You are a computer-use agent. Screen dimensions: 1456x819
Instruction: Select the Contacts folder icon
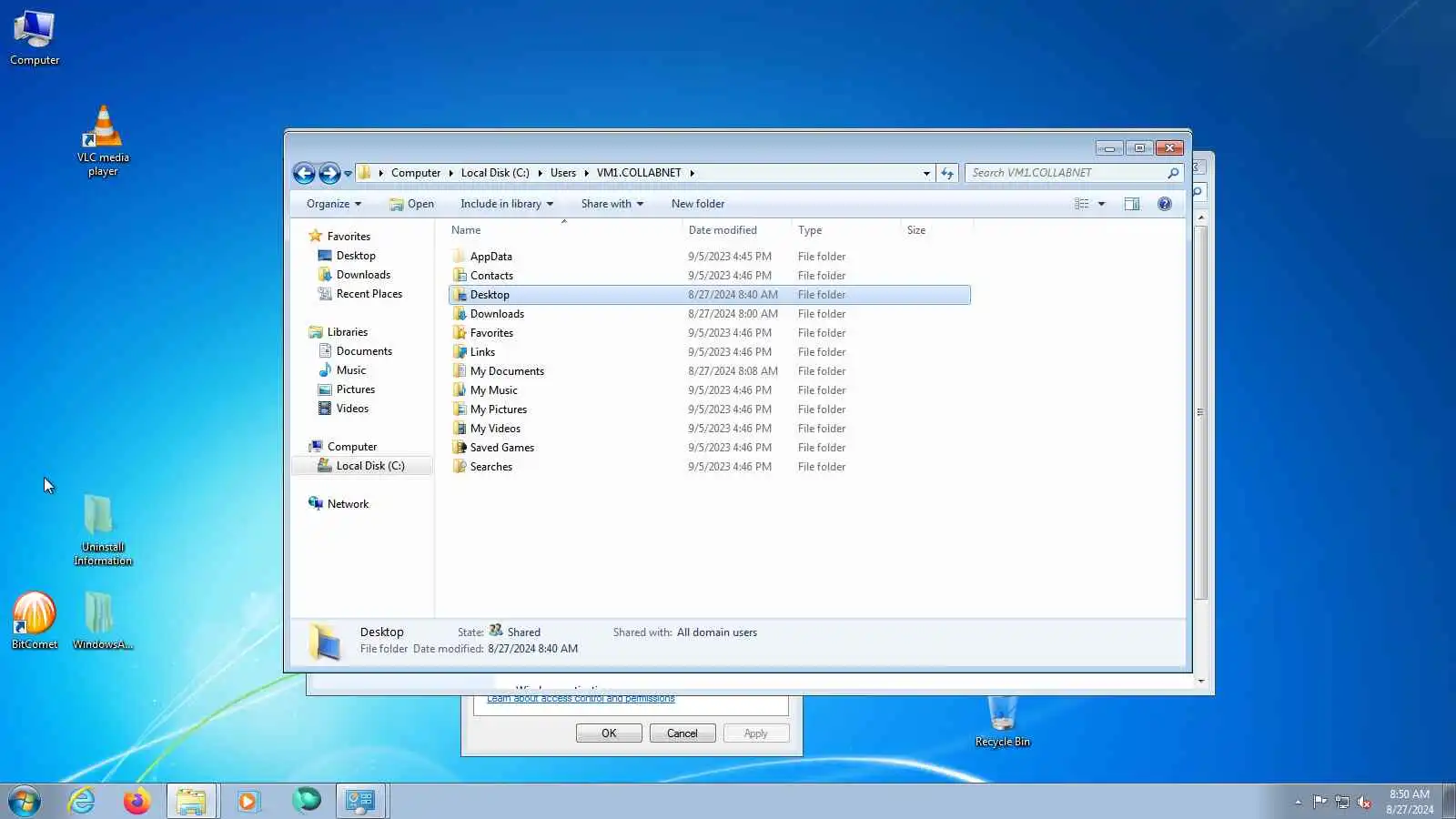[x=460, y=276]
